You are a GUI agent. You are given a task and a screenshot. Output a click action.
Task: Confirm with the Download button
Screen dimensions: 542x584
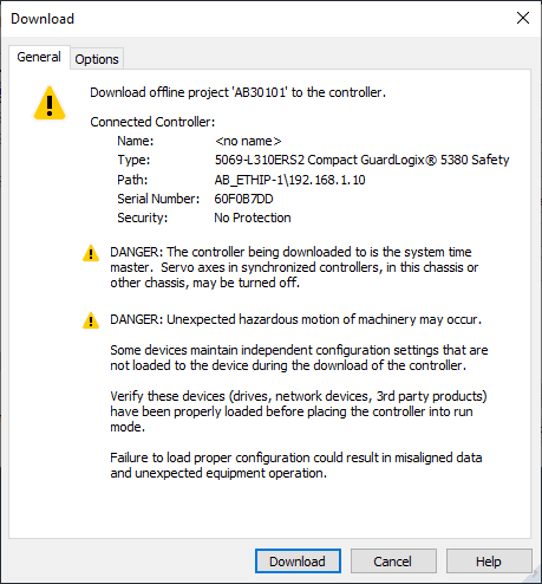[x=298, y=561]
